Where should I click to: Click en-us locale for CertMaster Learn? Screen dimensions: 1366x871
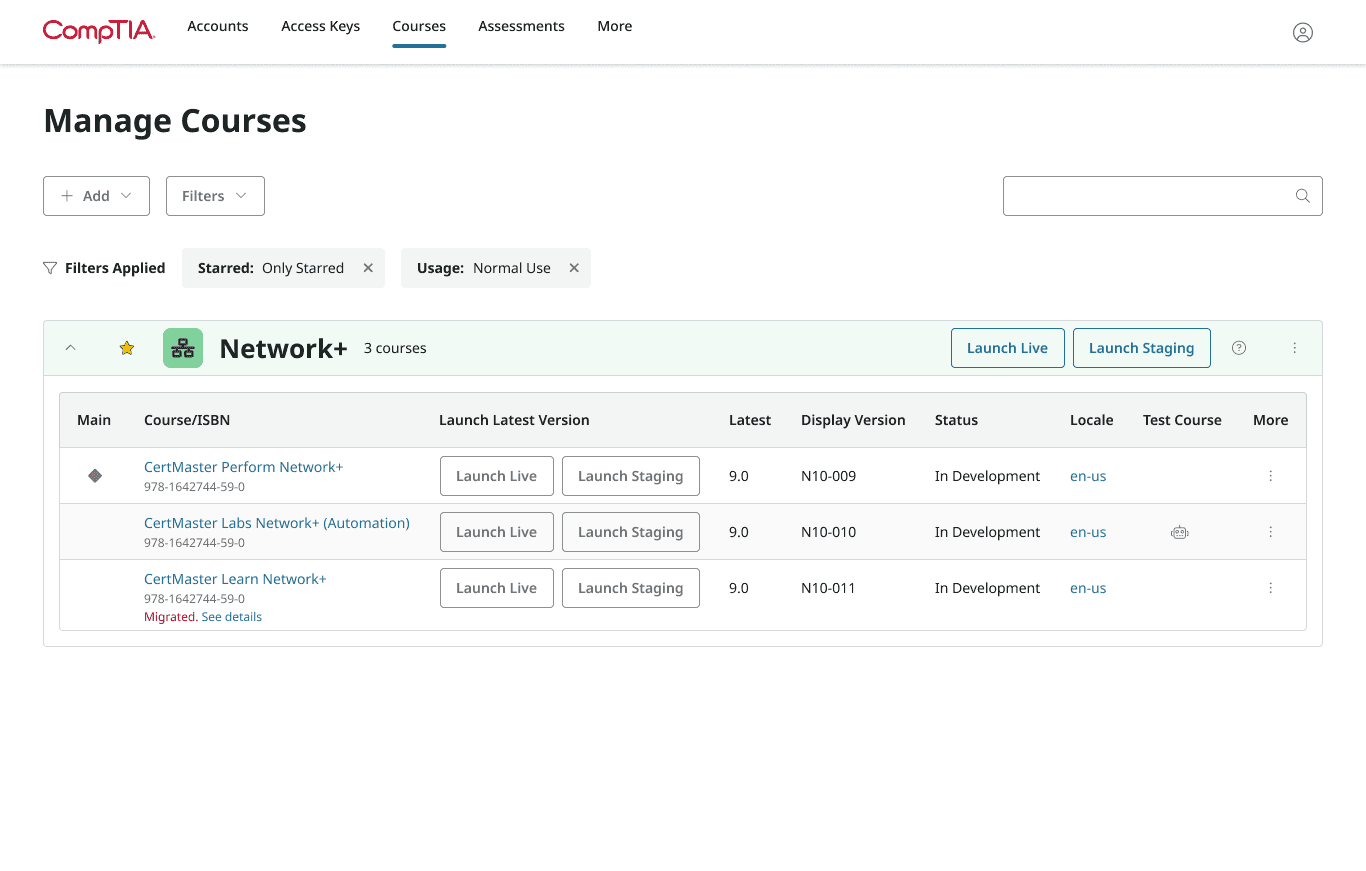(x=1088, y=588)
